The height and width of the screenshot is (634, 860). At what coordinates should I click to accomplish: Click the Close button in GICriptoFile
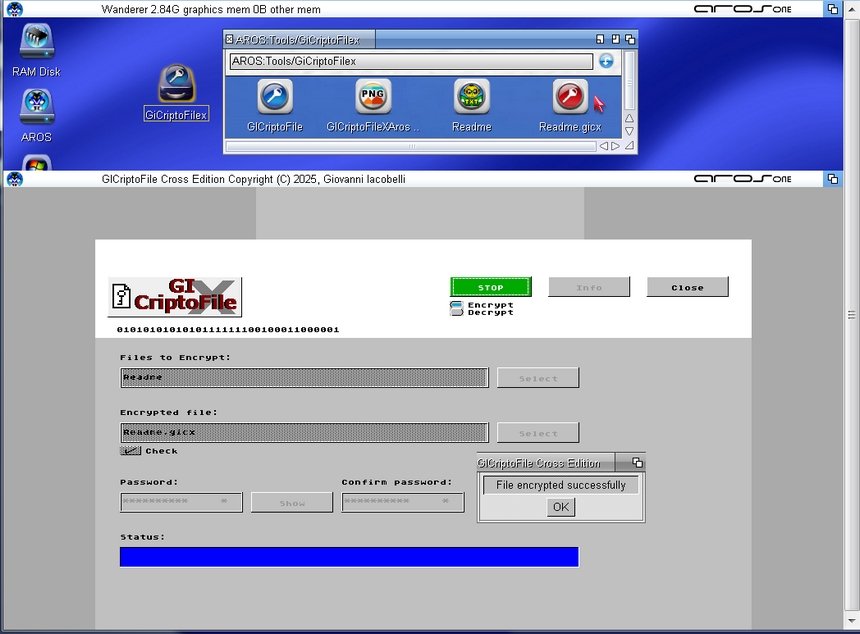pyautogui.click(x=688, y=287)
